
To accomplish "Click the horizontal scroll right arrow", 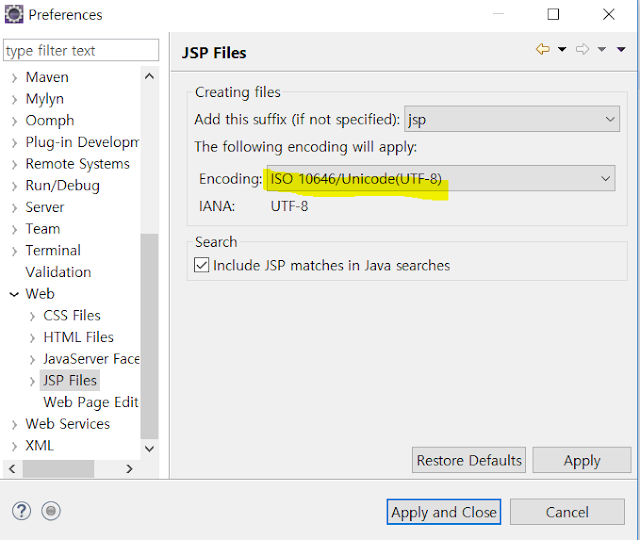I will [x=129, y=469].
